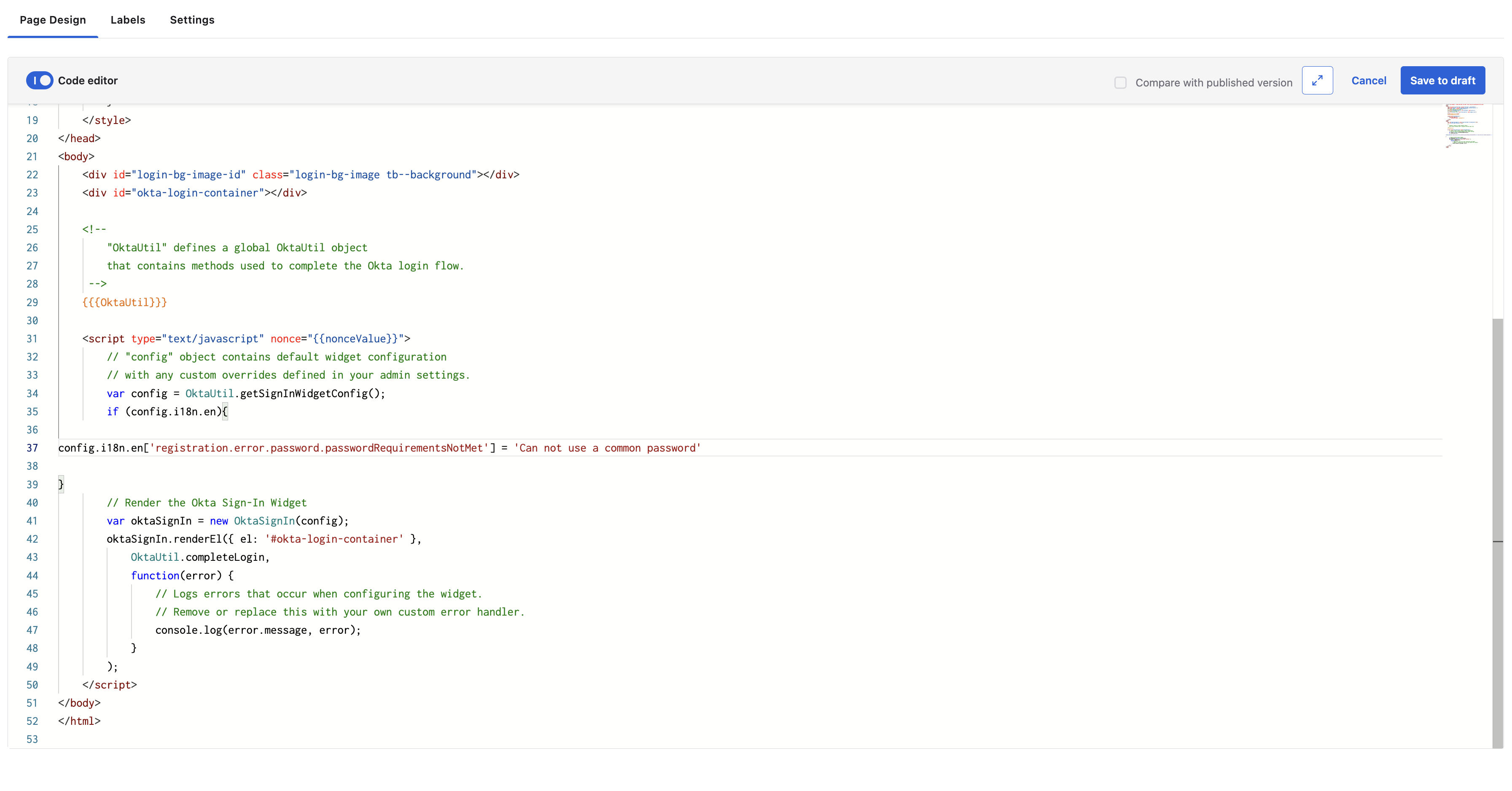Click the Cancel link
This screenshot has width=1512, height=791.
[1369, 81]
